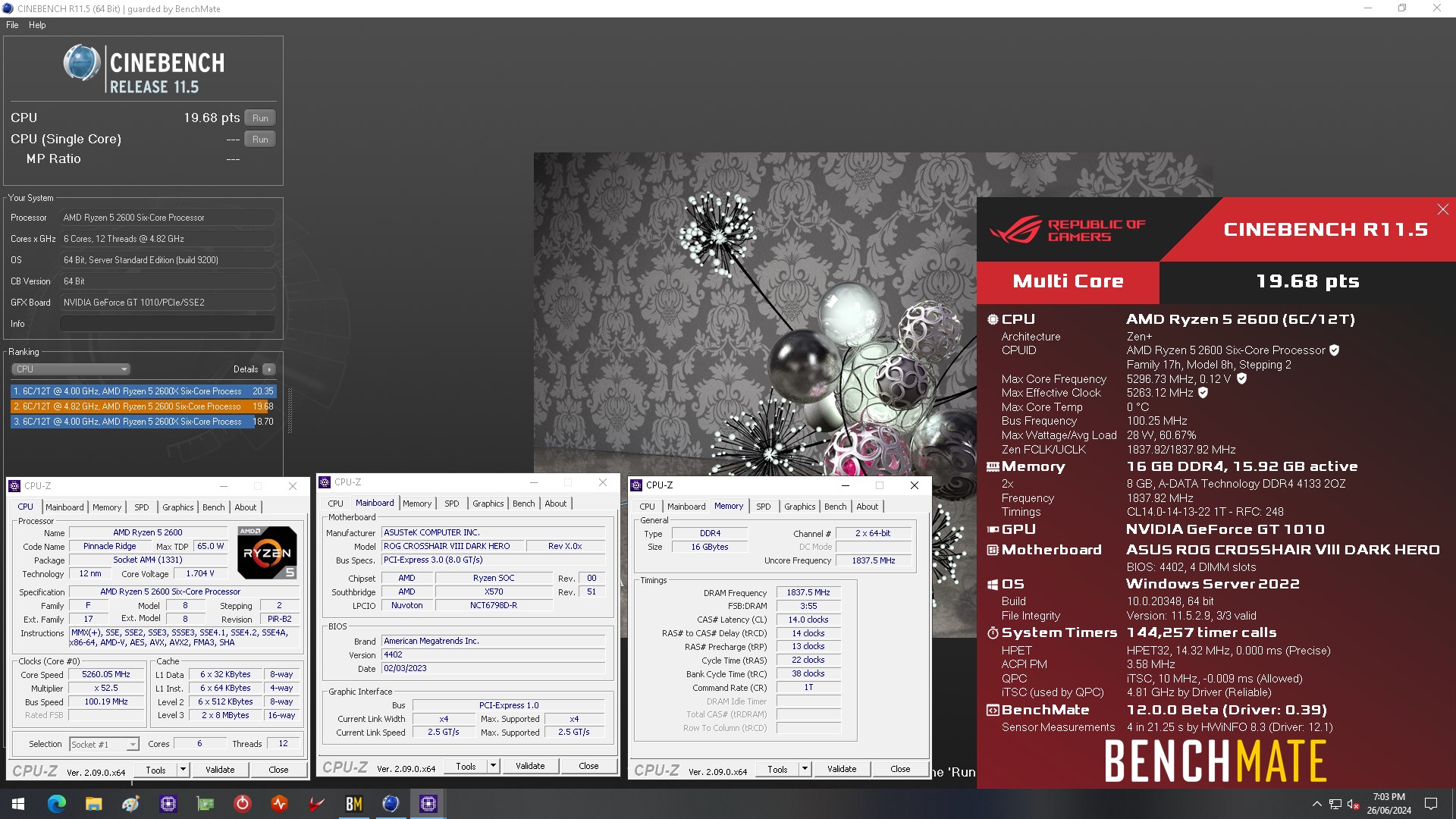Image resolution: width=1456 pixels, height=819 pixels.
Task: Click the Info text field in Cinebench
Action: [168, 324]
